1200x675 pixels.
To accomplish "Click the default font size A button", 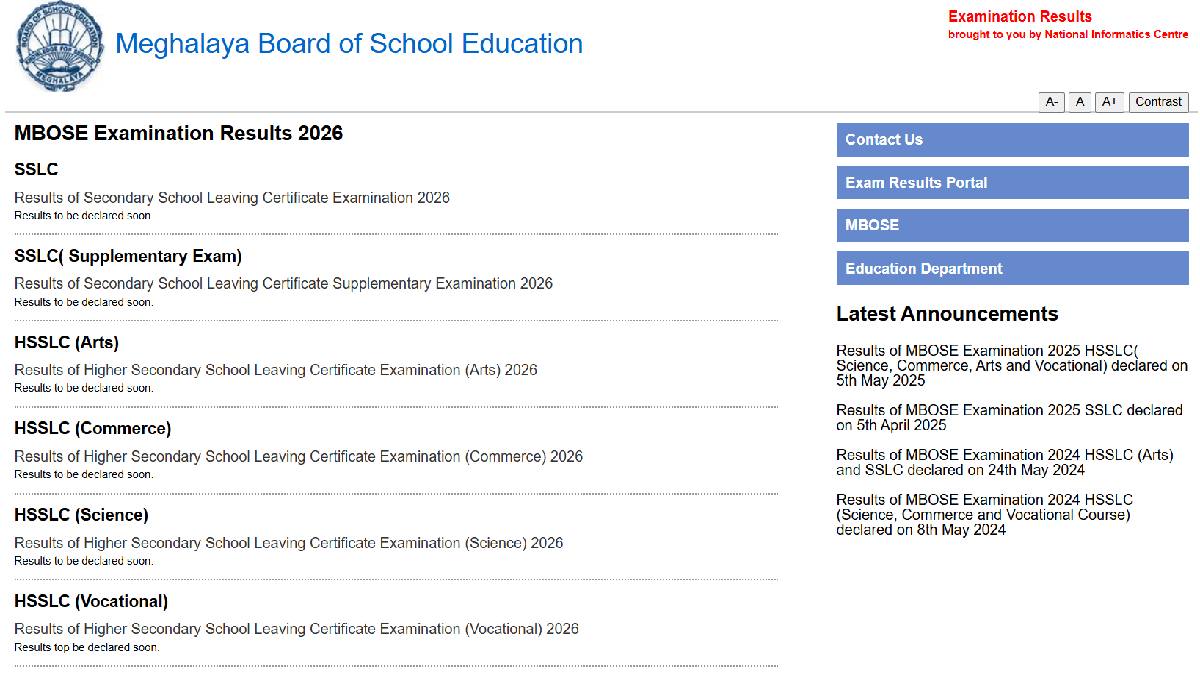I will pyautogui.click(x=1080, y=101).
